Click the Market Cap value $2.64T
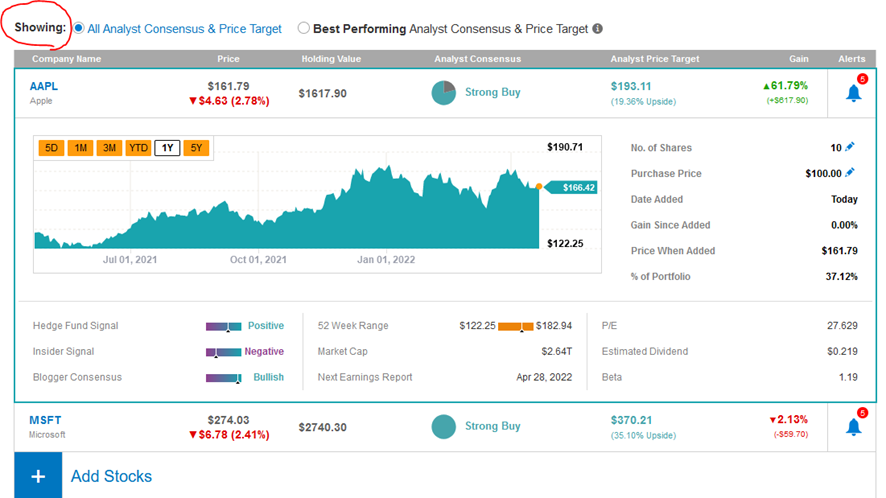Viewport: 886px width, 498px height. (557, 352)
